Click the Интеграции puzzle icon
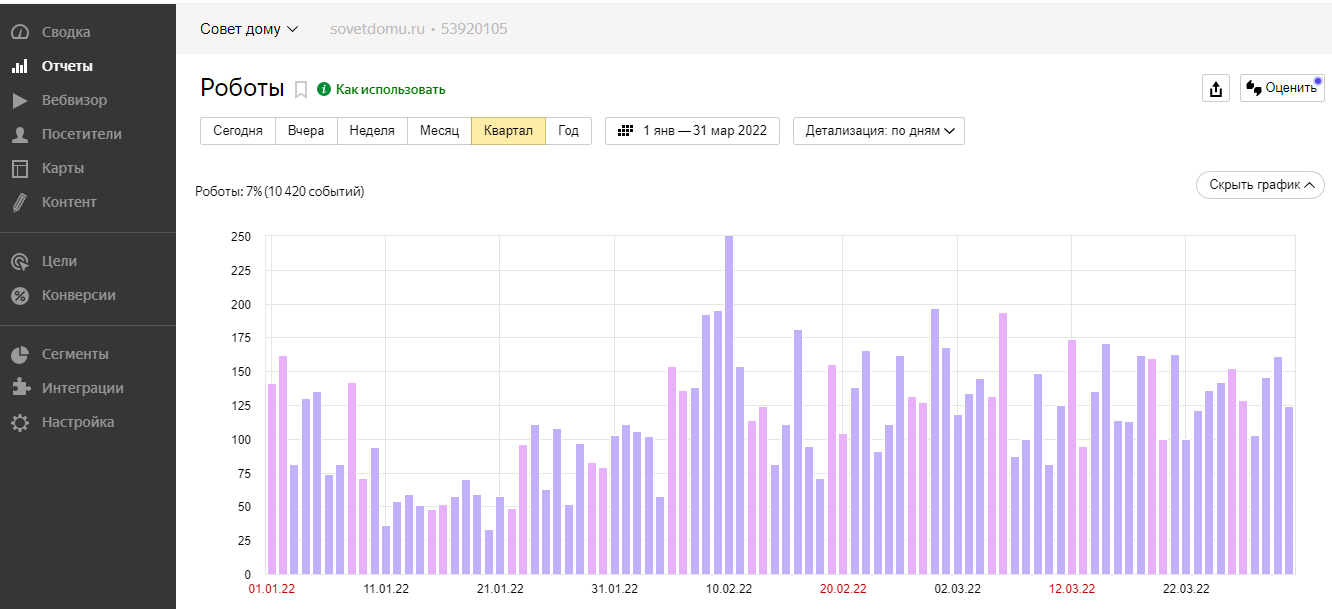1332x609 pixels. click(x=19, y=388)
